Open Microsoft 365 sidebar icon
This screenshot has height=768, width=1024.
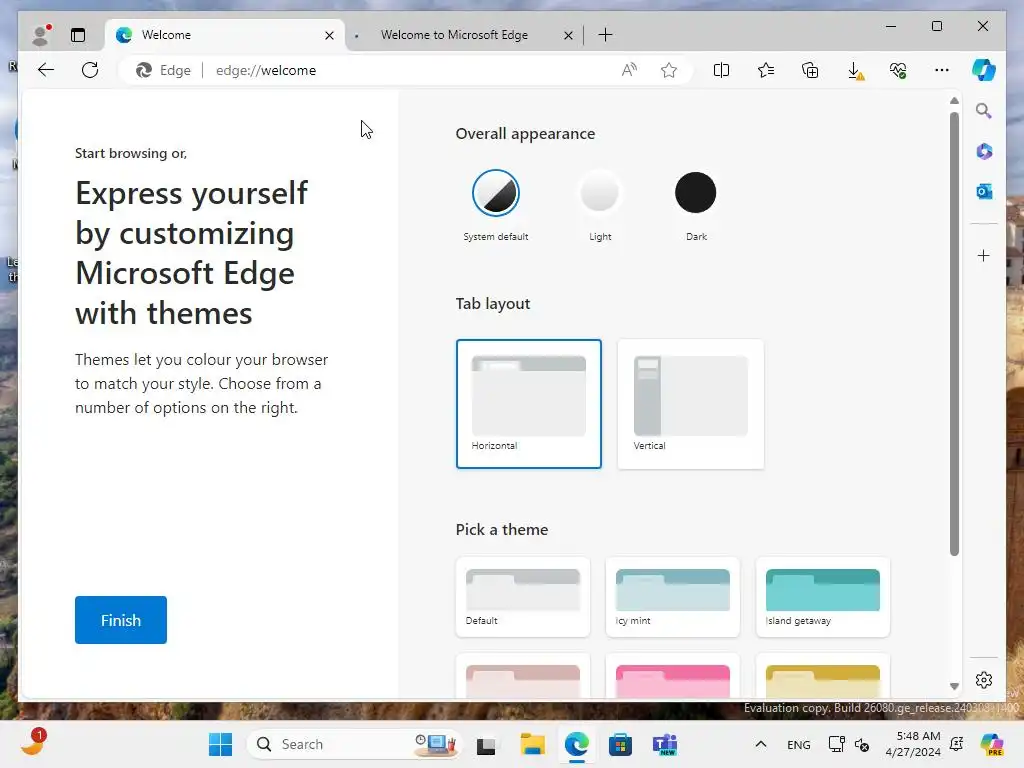tap(984, 152)
